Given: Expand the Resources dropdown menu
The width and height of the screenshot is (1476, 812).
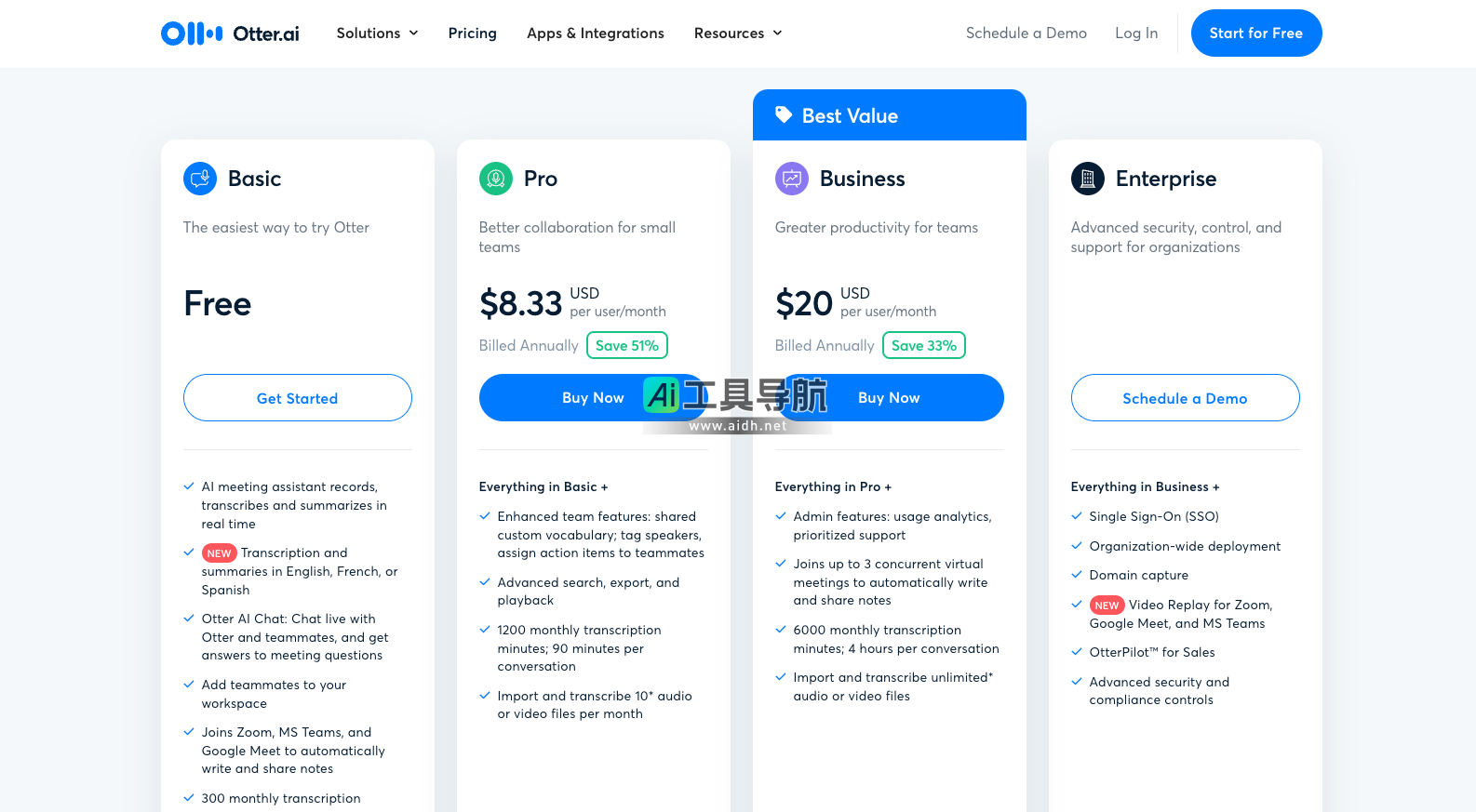Looking at the screenshot, I should pos(737,33).
